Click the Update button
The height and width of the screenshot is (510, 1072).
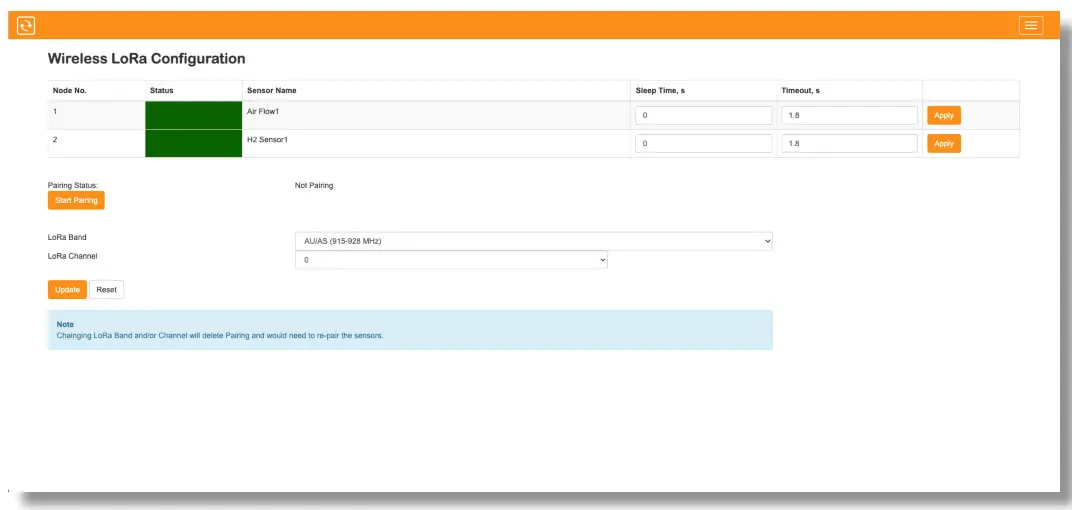pyautogui.click(x=67, y=290)
